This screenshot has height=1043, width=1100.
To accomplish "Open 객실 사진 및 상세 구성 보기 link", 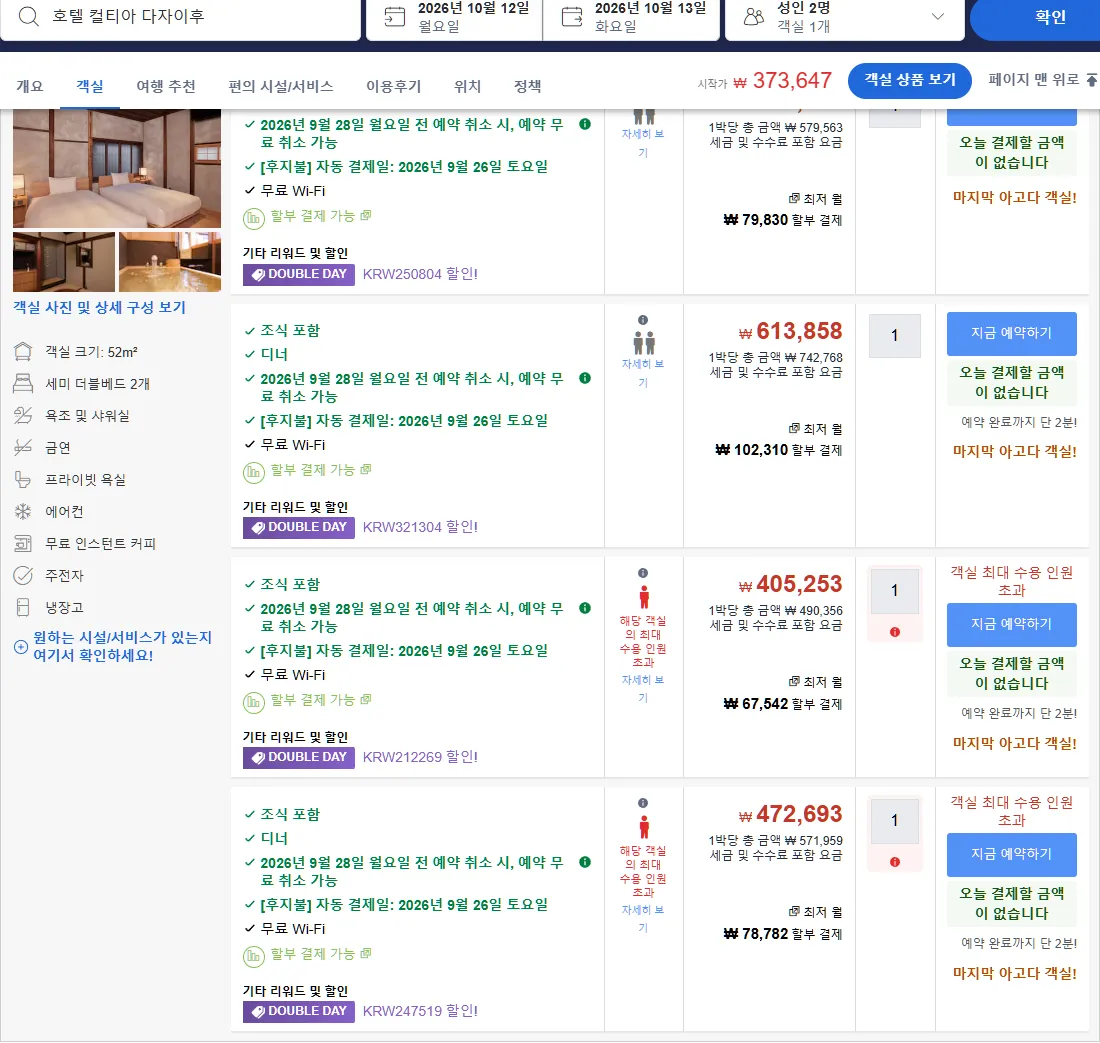I will (x=99, y=307).
